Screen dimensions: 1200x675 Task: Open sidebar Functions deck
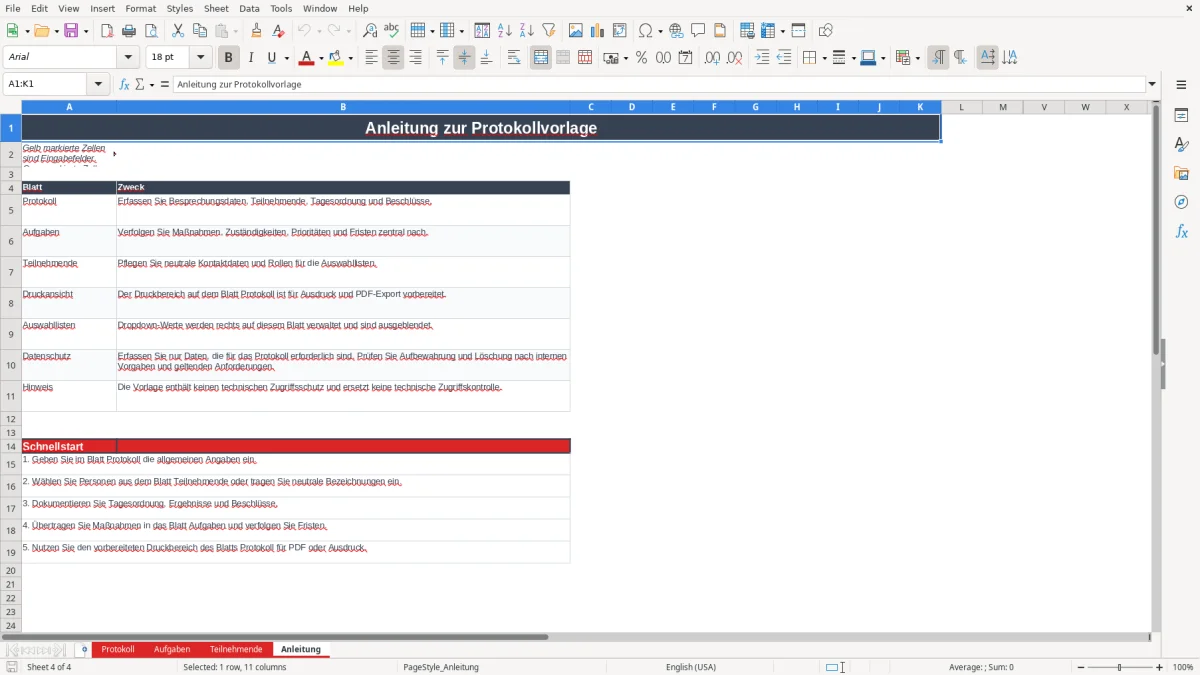(x=1181, y=232)
